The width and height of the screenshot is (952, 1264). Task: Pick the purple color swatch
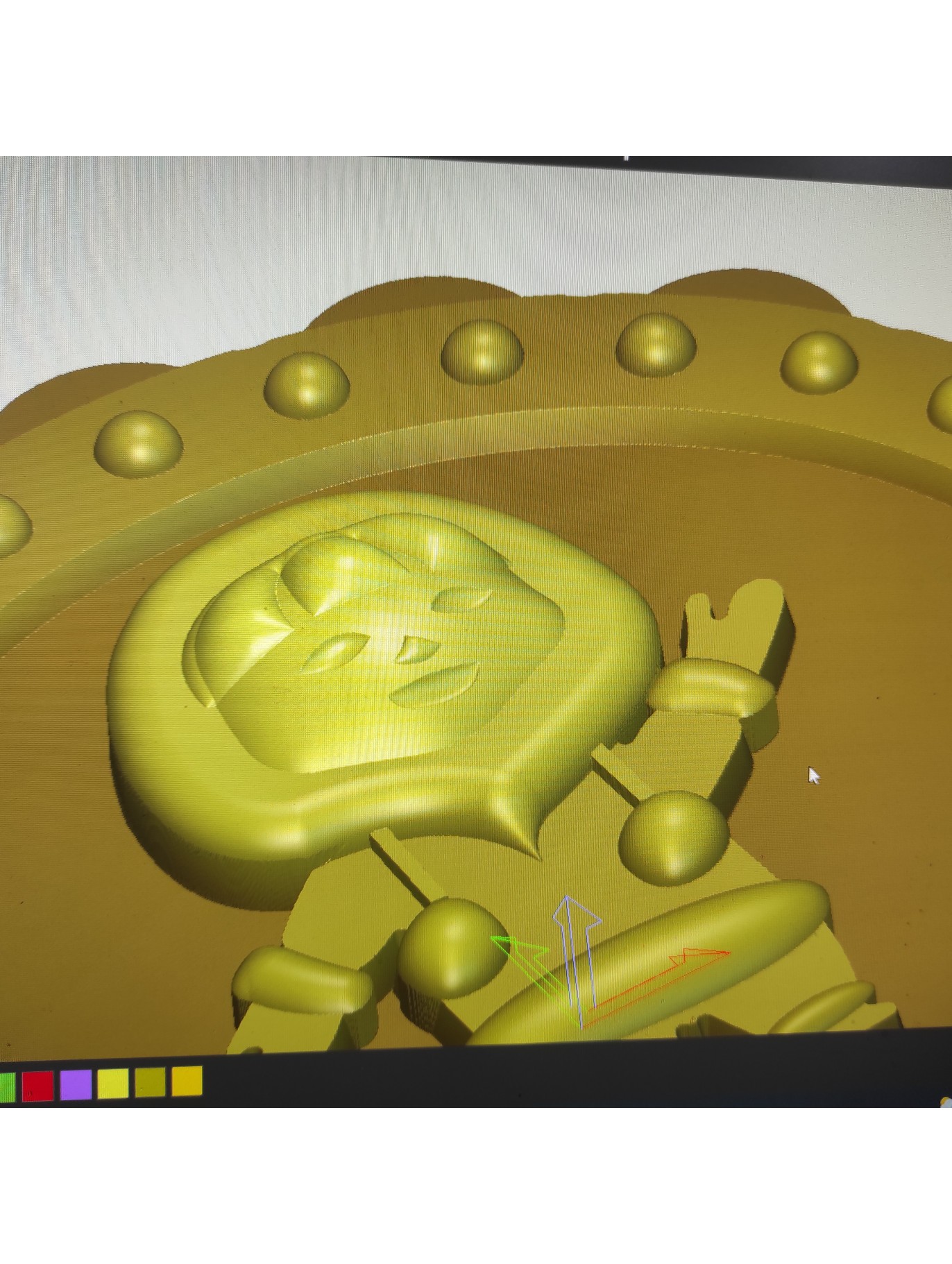[x=76, y=1084]
